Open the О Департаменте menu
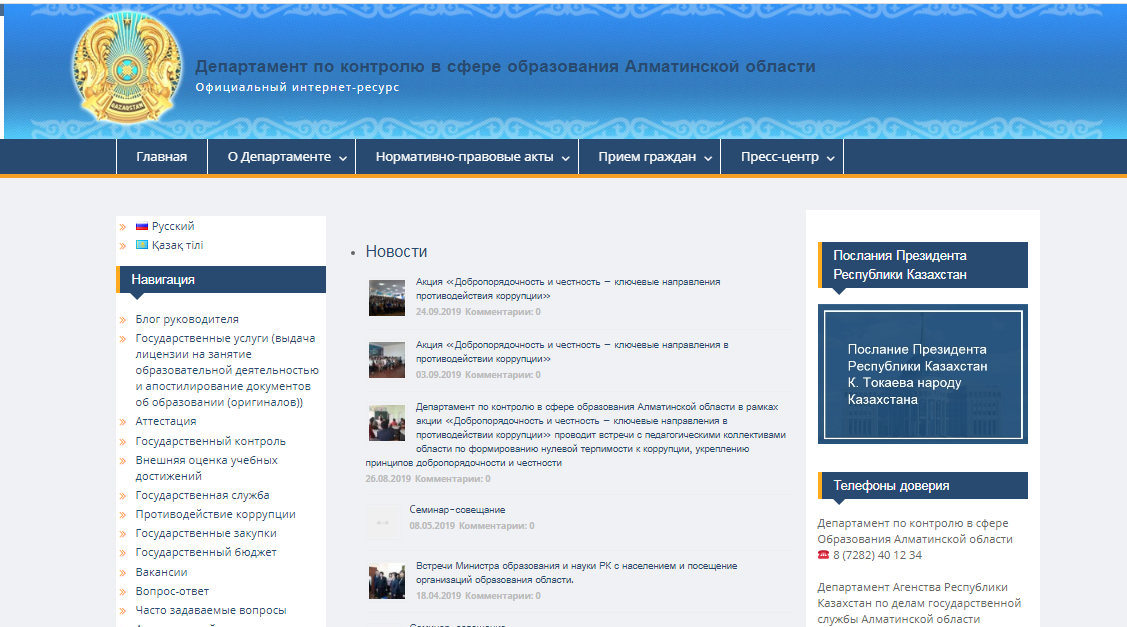The height and width of the screenshot is (627, 1127). tap(281, 157)
